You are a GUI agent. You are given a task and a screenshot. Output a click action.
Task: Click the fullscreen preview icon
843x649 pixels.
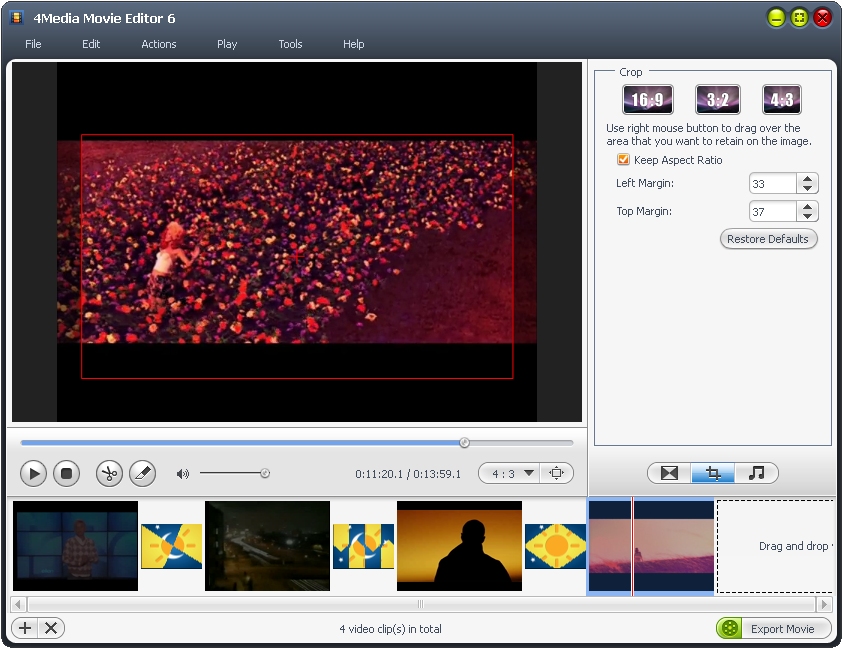coord(557,473)
